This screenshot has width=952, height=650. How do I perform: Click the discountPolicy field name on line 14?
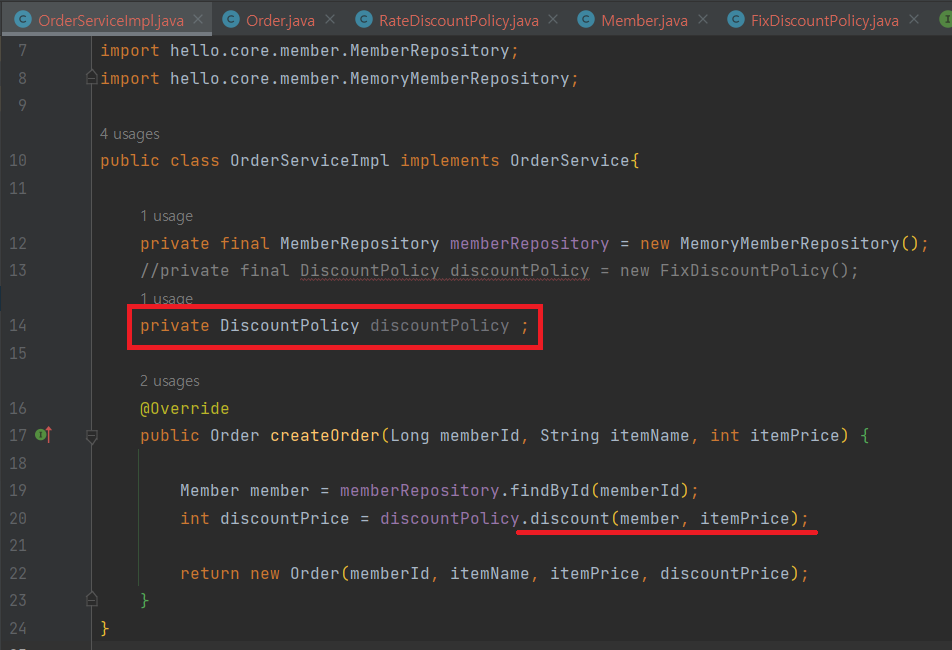pos(440,326)
